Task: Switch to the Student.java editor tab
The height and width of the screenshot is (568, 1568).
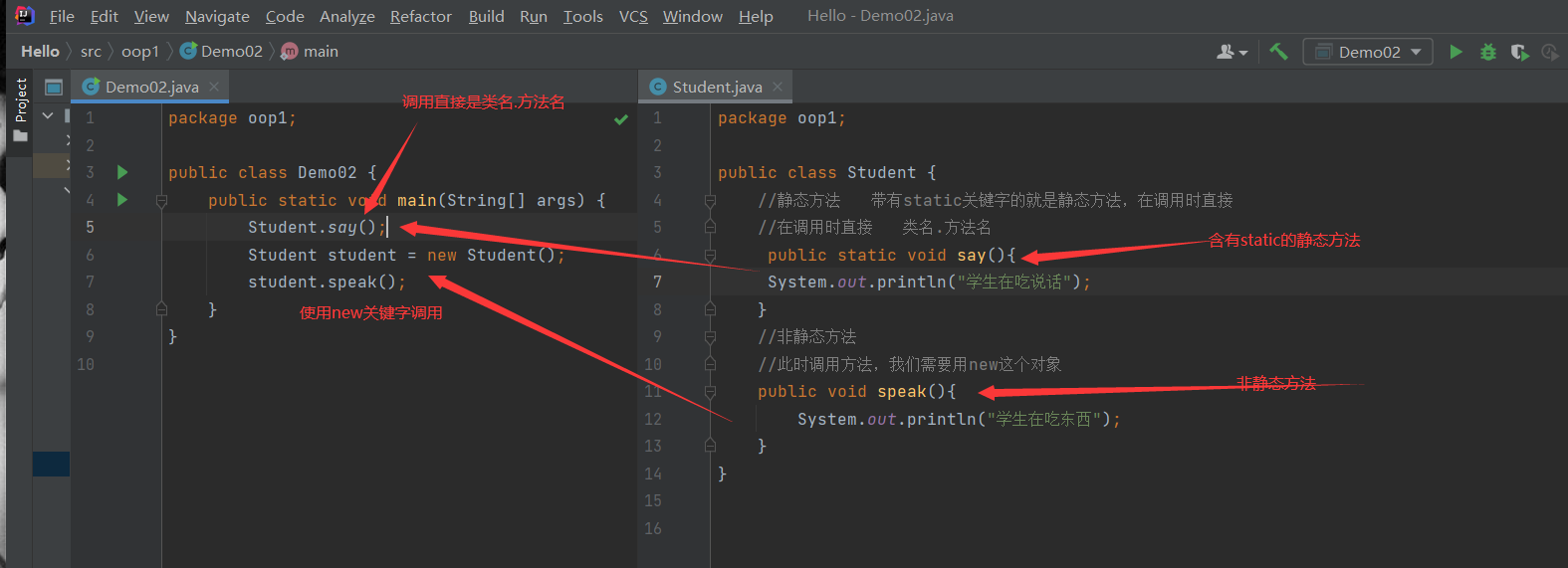Action: tap(716, 87)
